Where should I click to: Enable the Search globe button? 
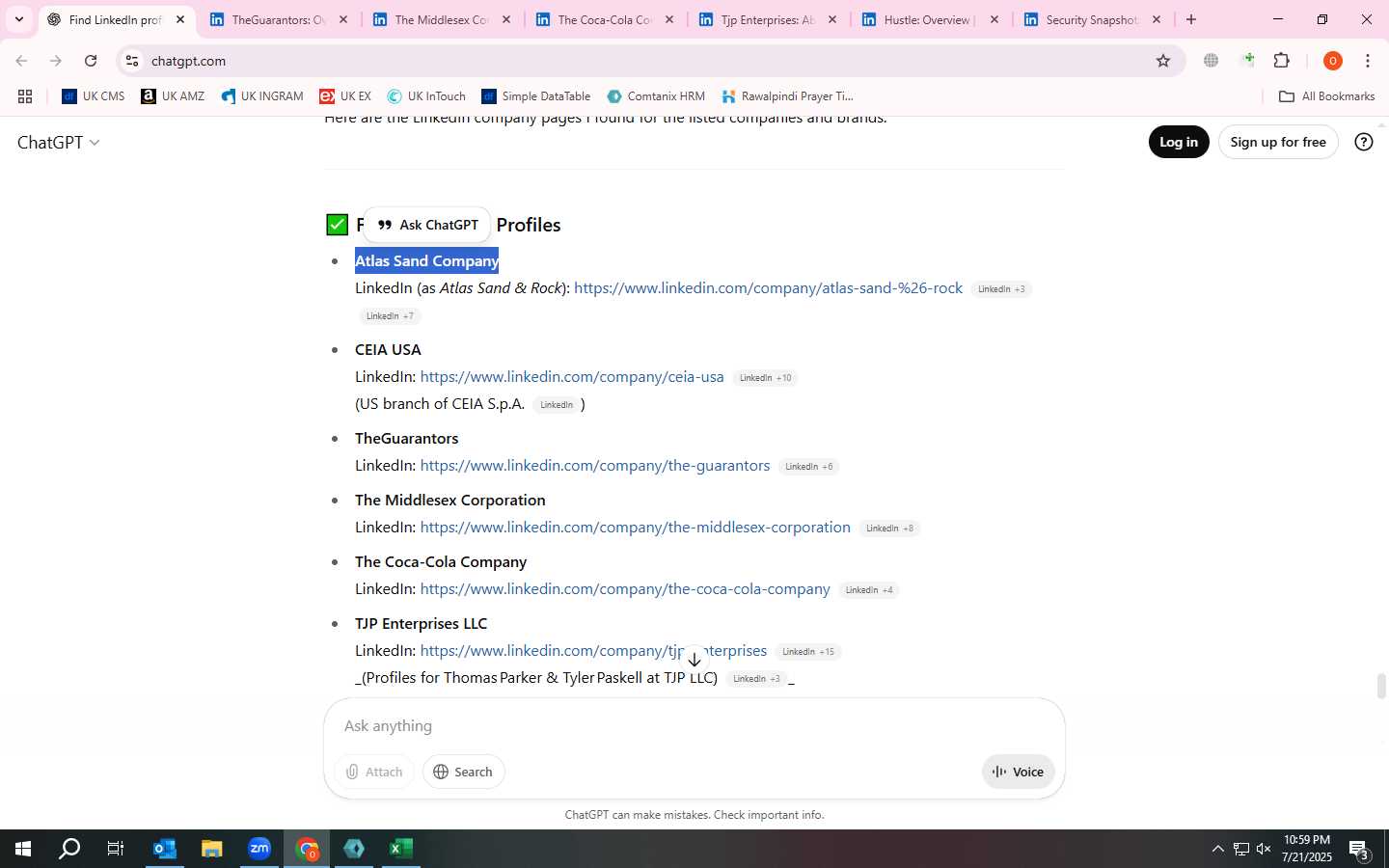(463, 772)
